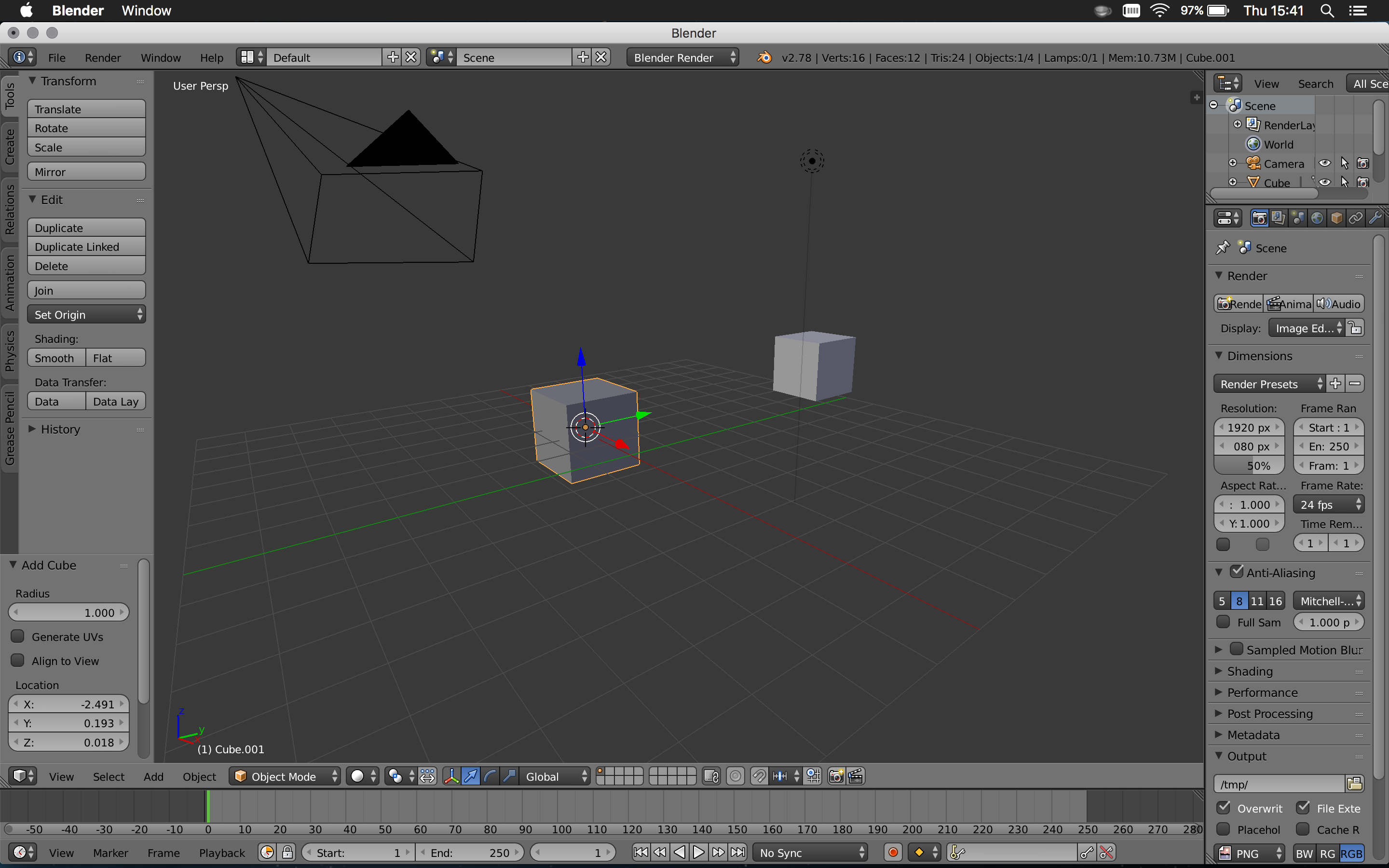Screen dimensions: 1389x868
Task: Click the OpenGL render camera icon
Action: tap(836, 776)
